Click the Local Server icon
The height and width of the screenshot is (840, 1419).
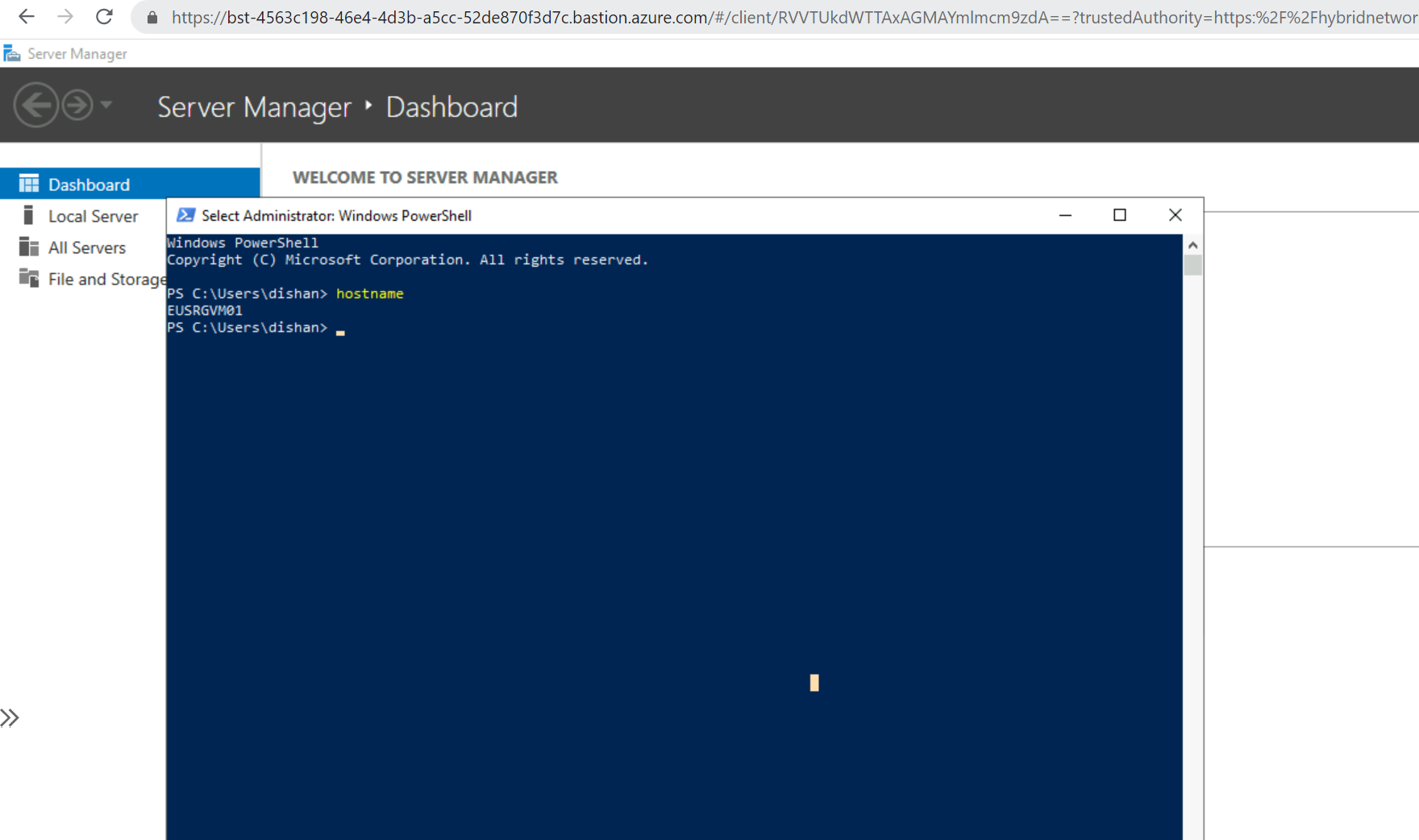click(29, 215)
